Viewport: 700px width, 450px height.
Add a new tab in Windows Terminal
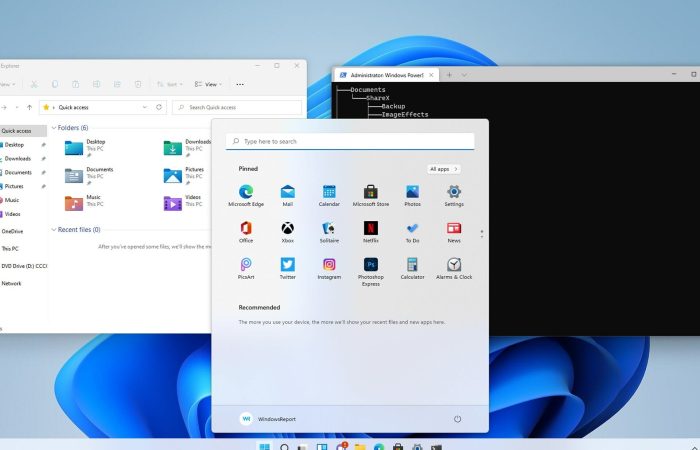click(x=449, y=75)
